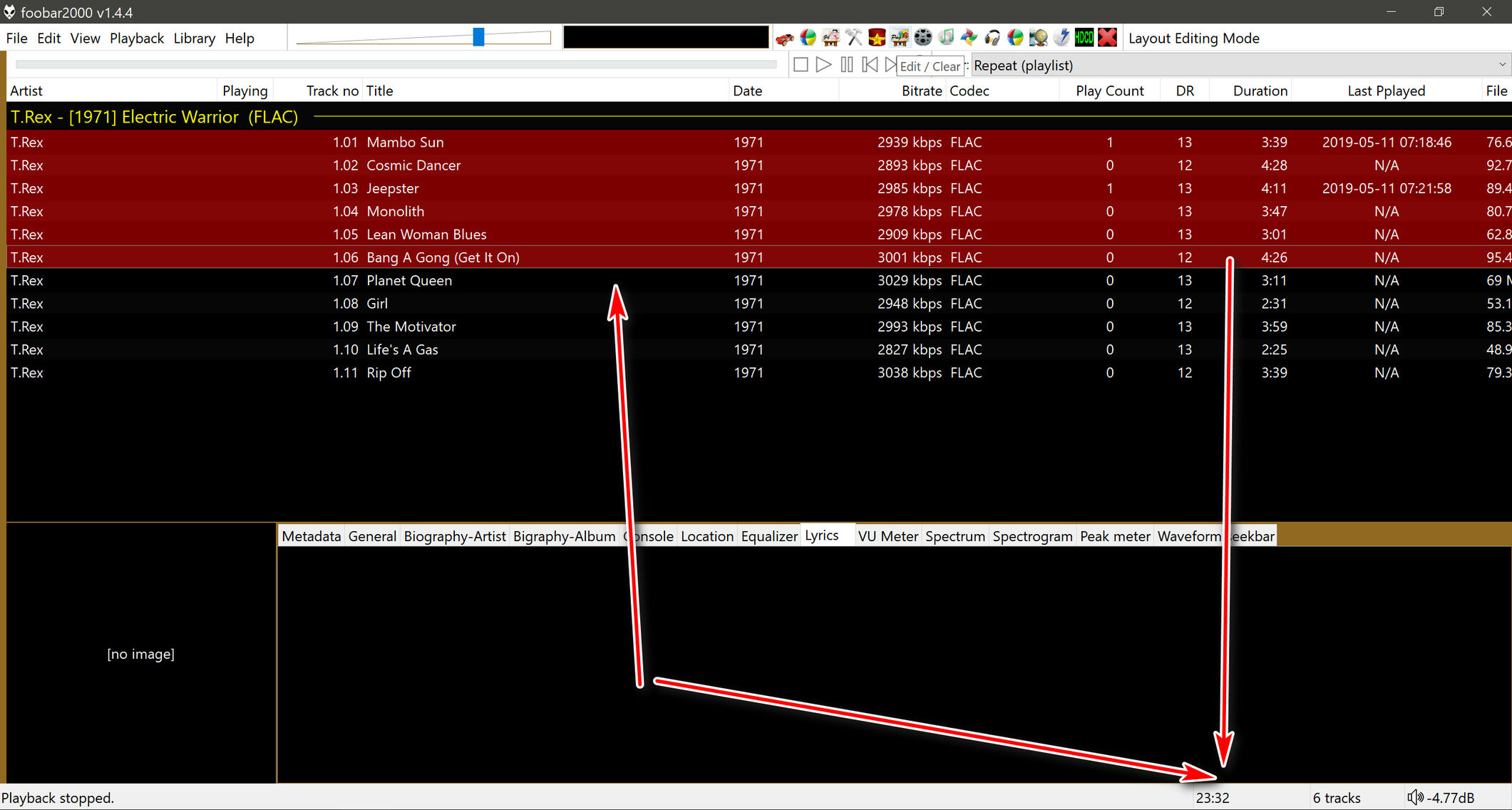Click the red drum with yellow star icon
Viewport: 1512px width, 810px height.
tap(877, 38)
